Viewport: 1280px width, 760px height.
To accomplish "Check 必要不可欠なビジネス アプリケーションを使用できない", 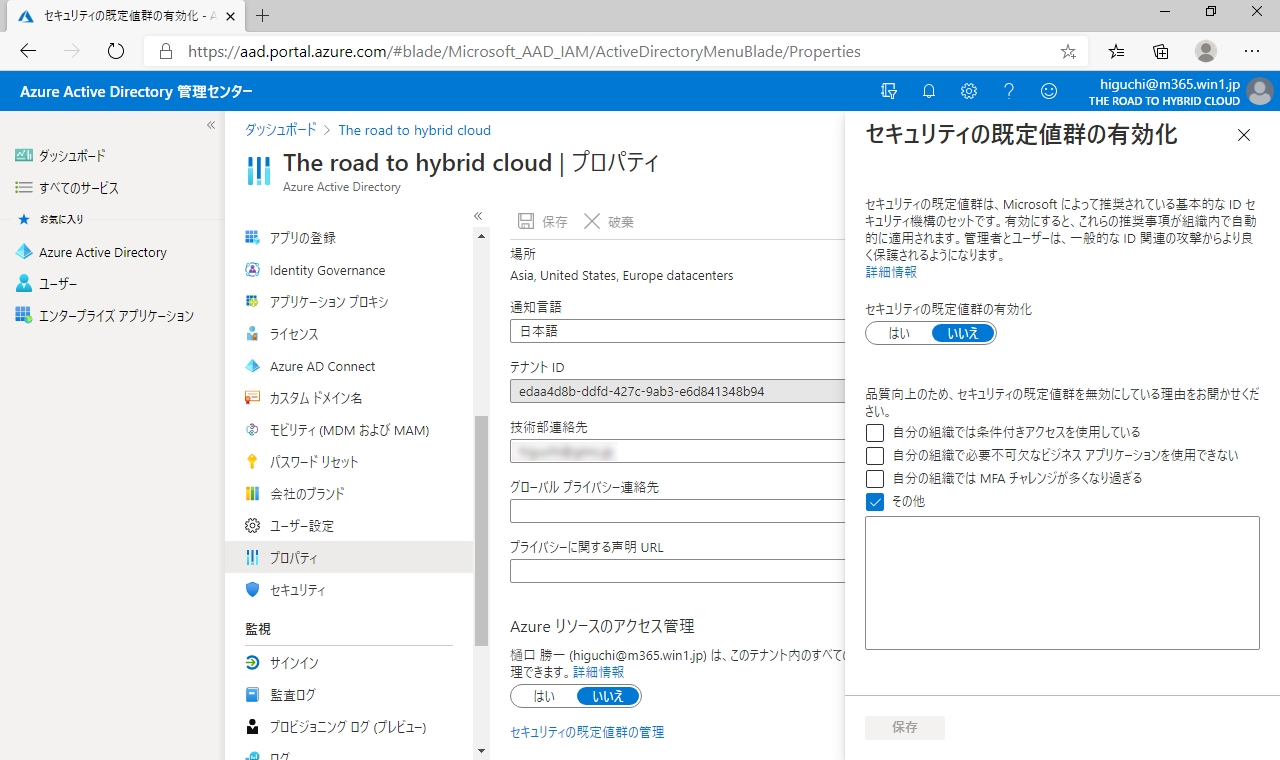I will point(875,456).
